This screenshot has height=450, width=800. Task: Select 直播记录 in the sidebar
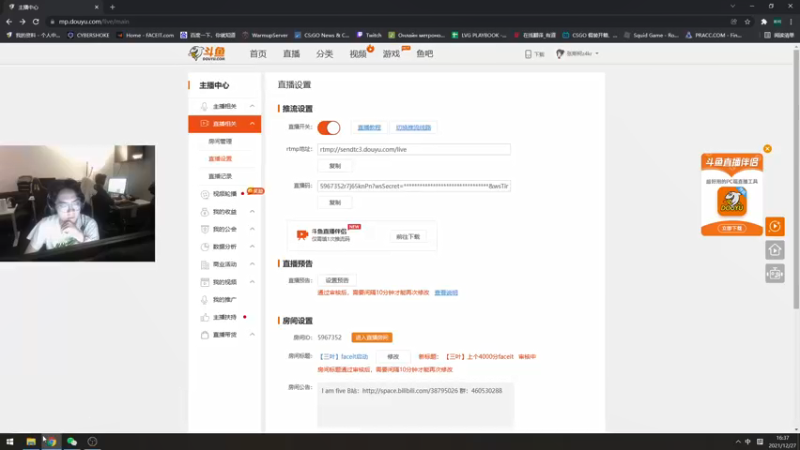click(x=220, y=176)
